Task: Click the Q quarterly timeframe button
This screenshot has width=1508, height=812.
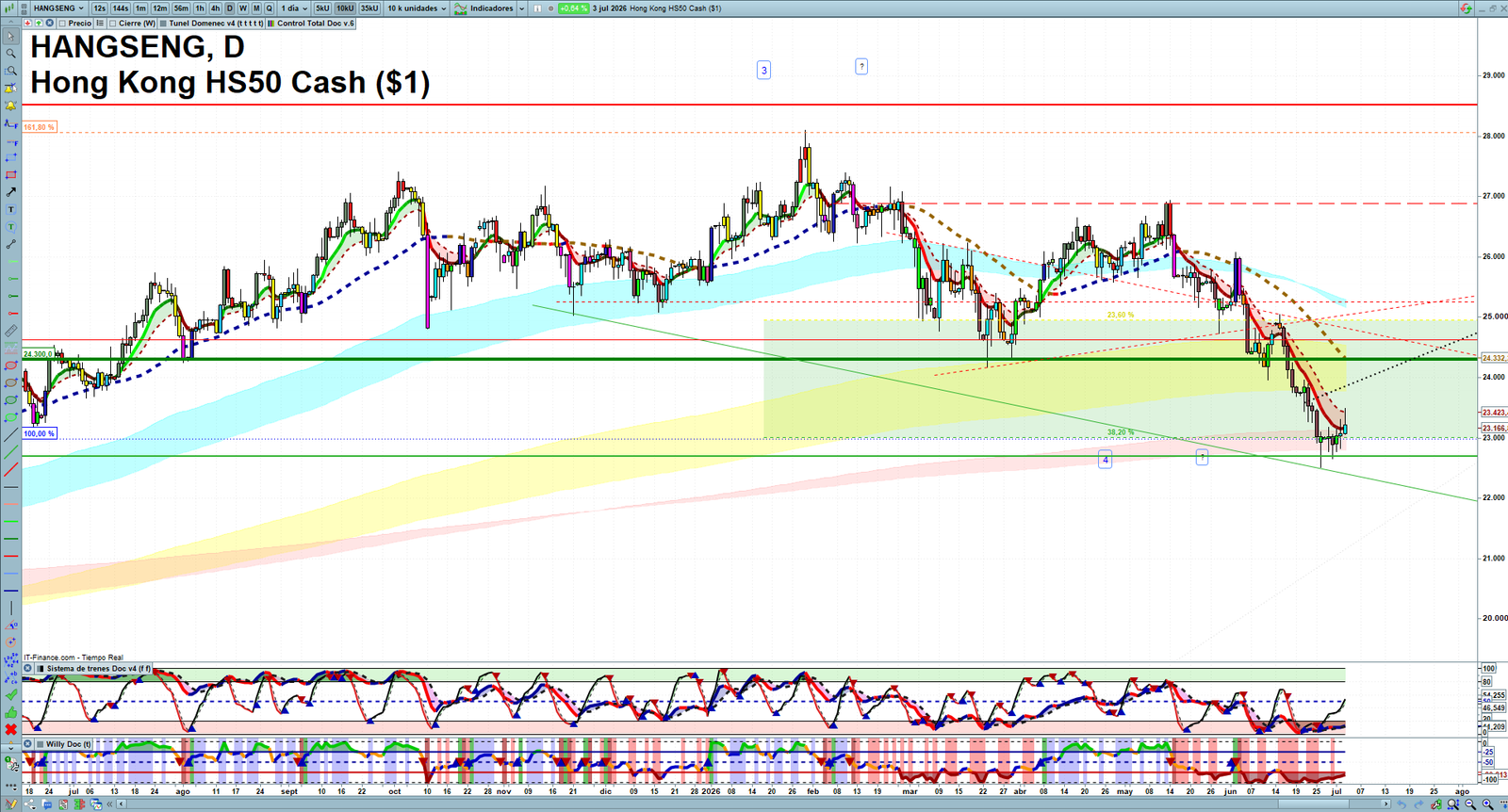Action: point(269,8)
